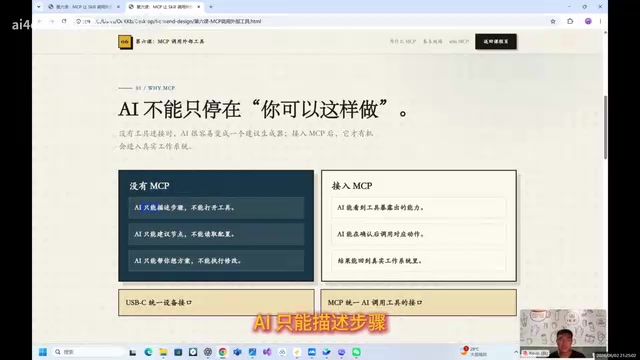Switch to the first browser tab
The image size is (640, 360).
click(x=84, y=7)
